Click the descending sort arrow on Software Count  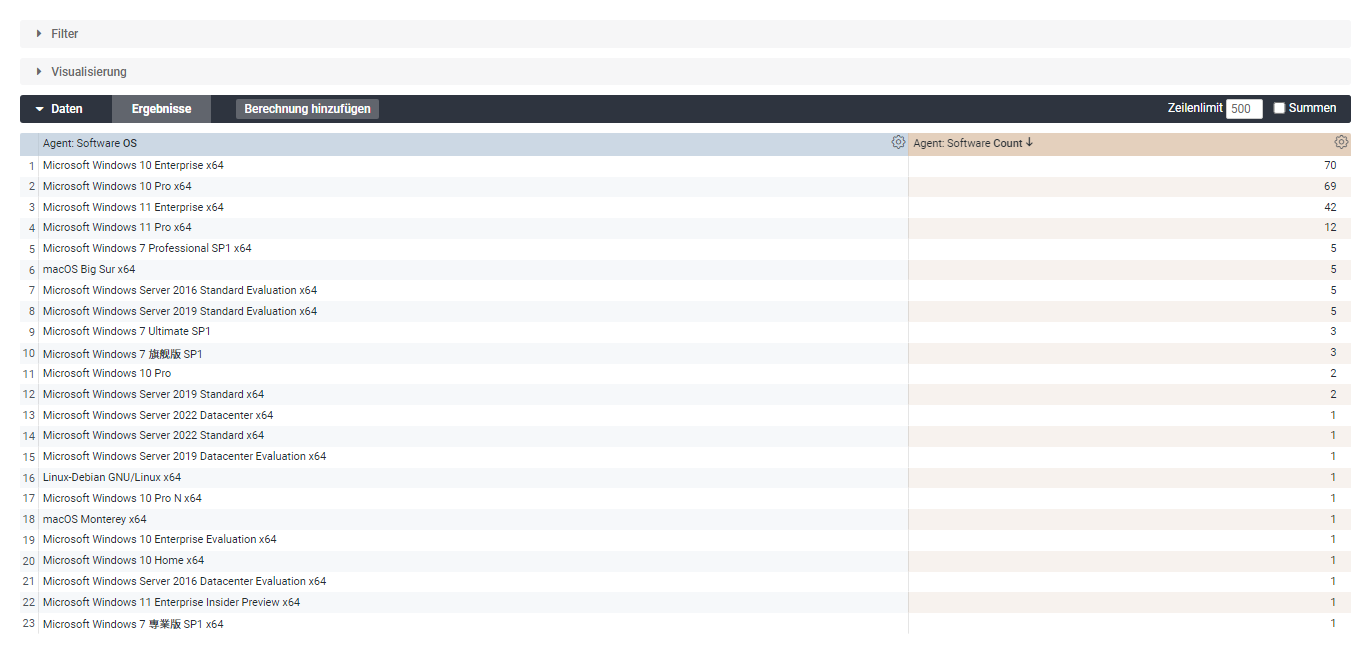(x=1029, y=143)
